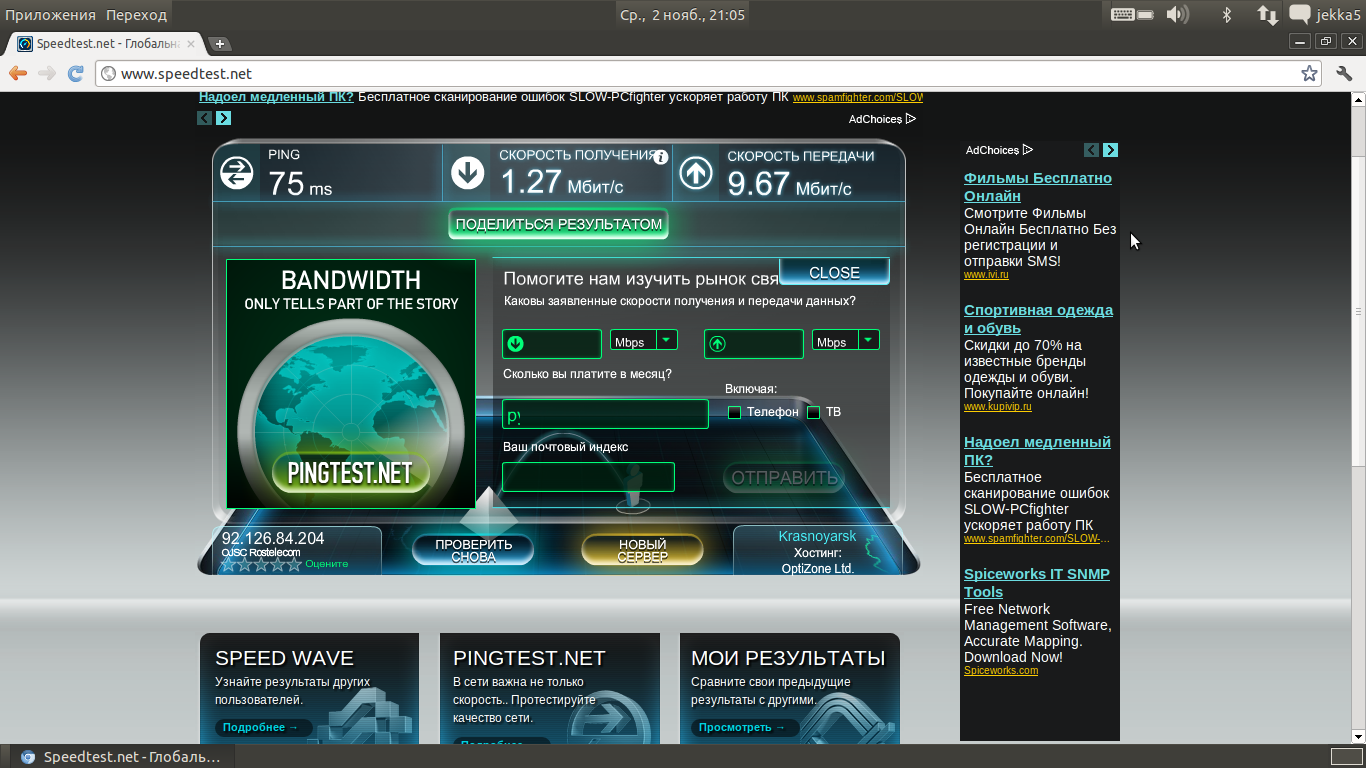Viewport: 1366px width, 768px height.
Task: Click the postal code input field
Action: tap(588, 477)
